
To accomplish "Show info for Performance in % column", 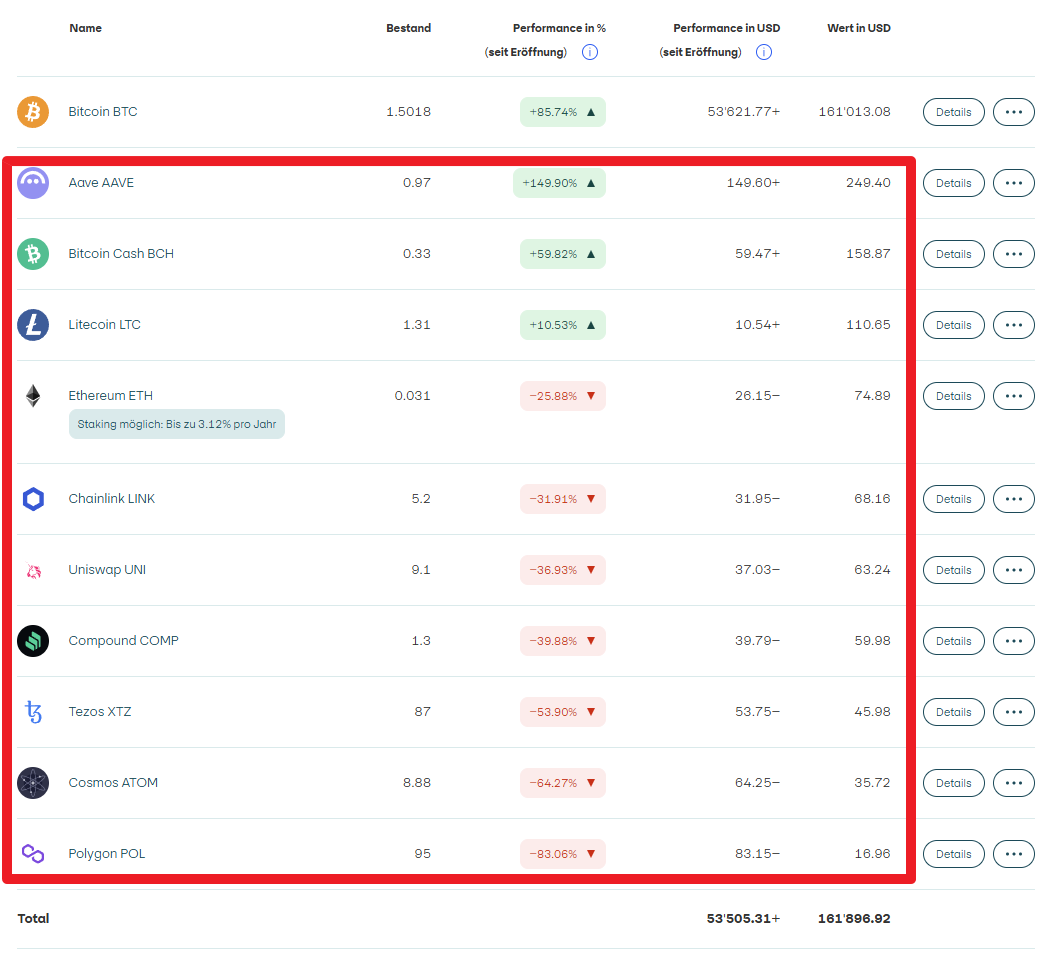I will pyautogui.click(x=590, y=52).
